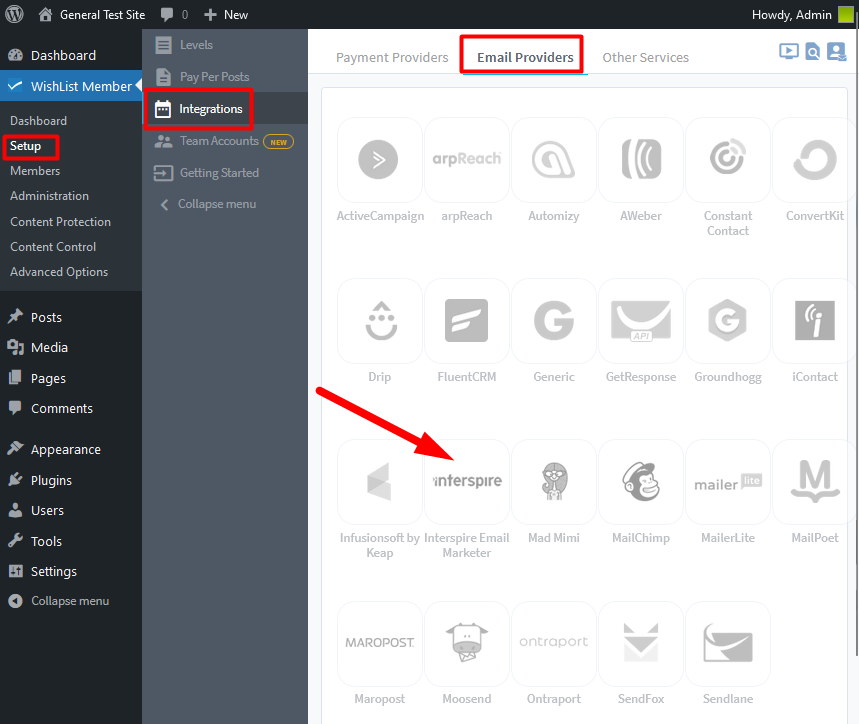The width and height of the screenshot is (859, 724).
Task: Choose the Automizy provider icon
Action: [x=553, y=160]
